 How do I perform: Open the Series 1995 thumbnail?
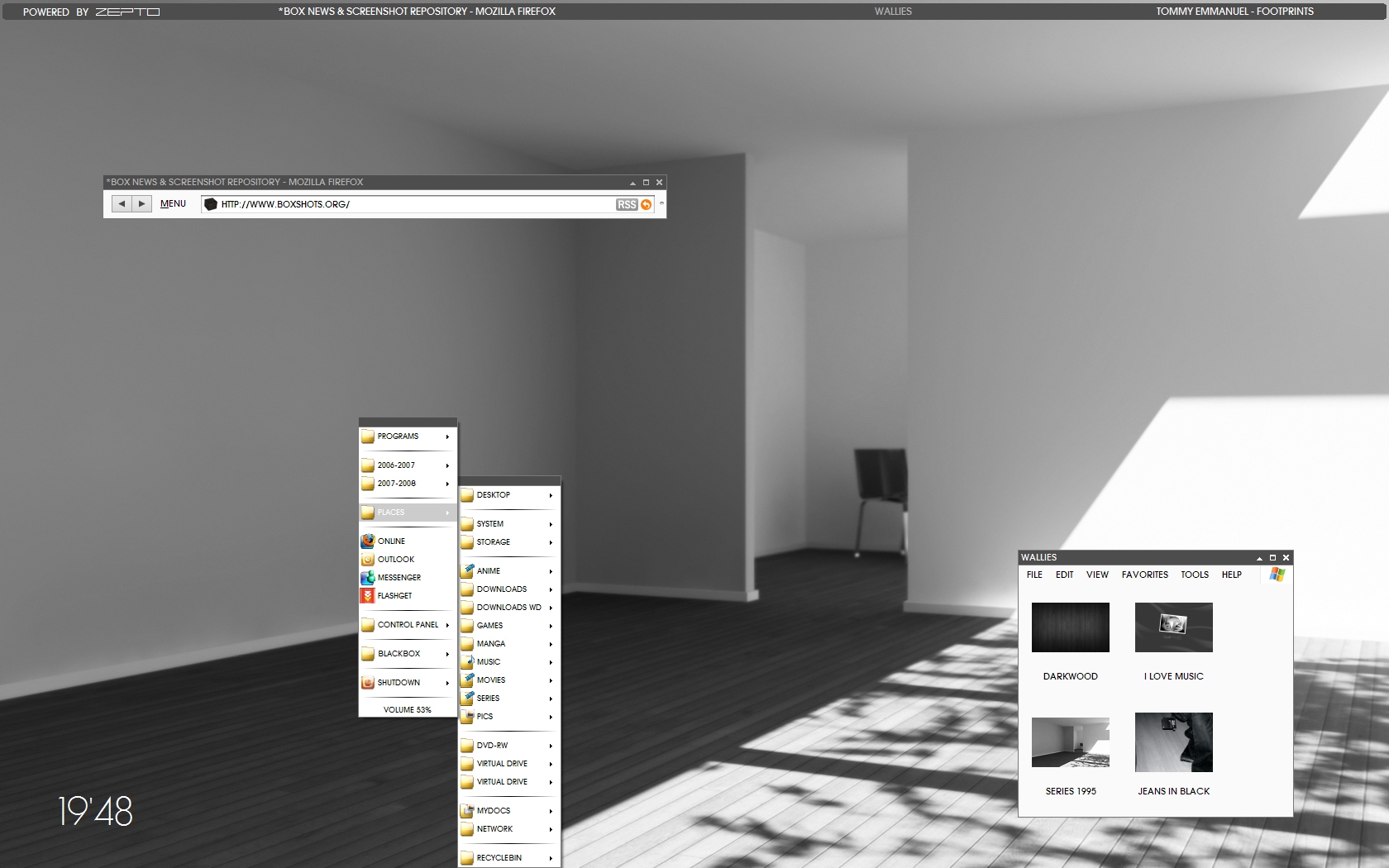tap(1070, 742)
